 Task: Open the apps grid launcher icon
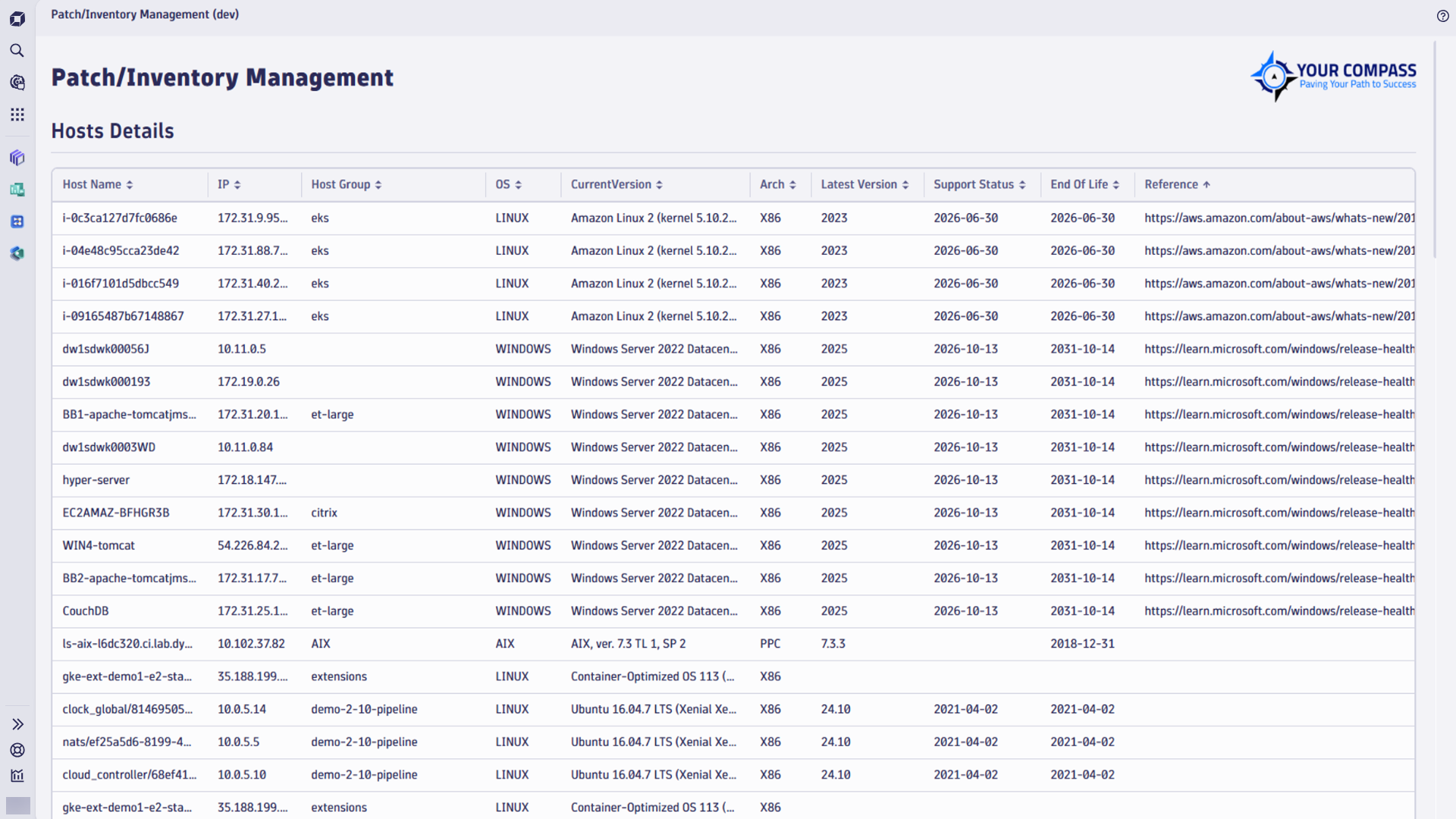17,115
